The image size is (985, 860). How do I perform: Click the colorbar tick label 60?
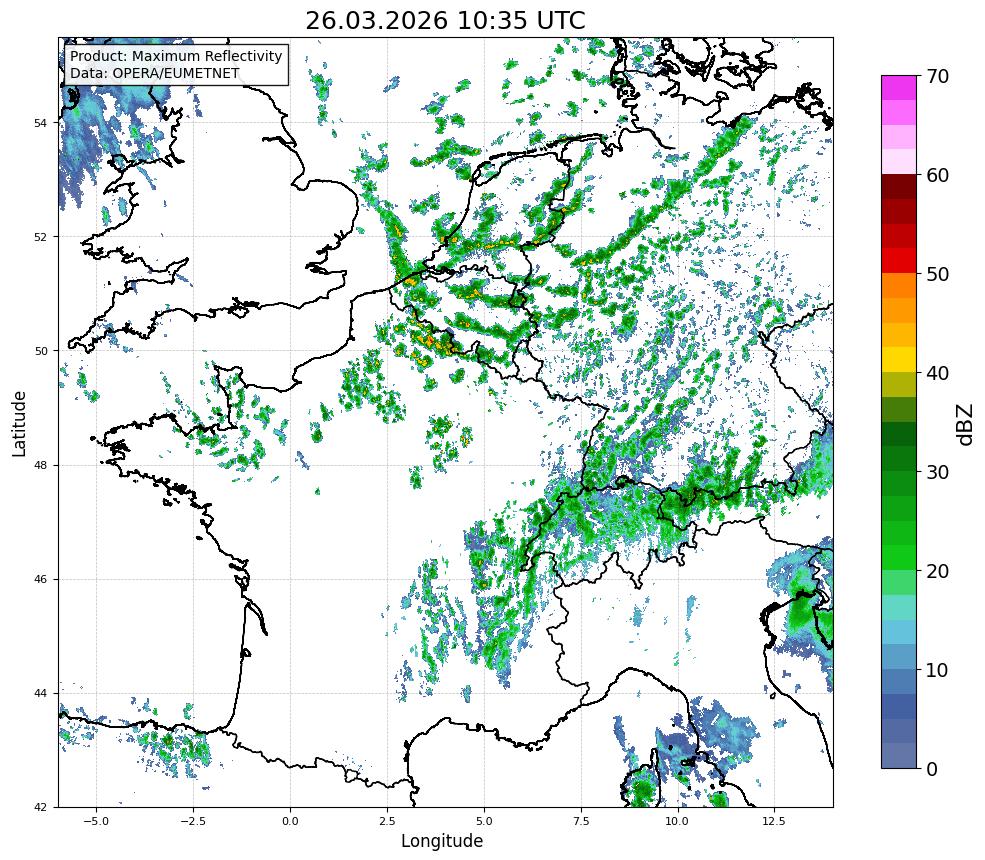tap(937, 175)
